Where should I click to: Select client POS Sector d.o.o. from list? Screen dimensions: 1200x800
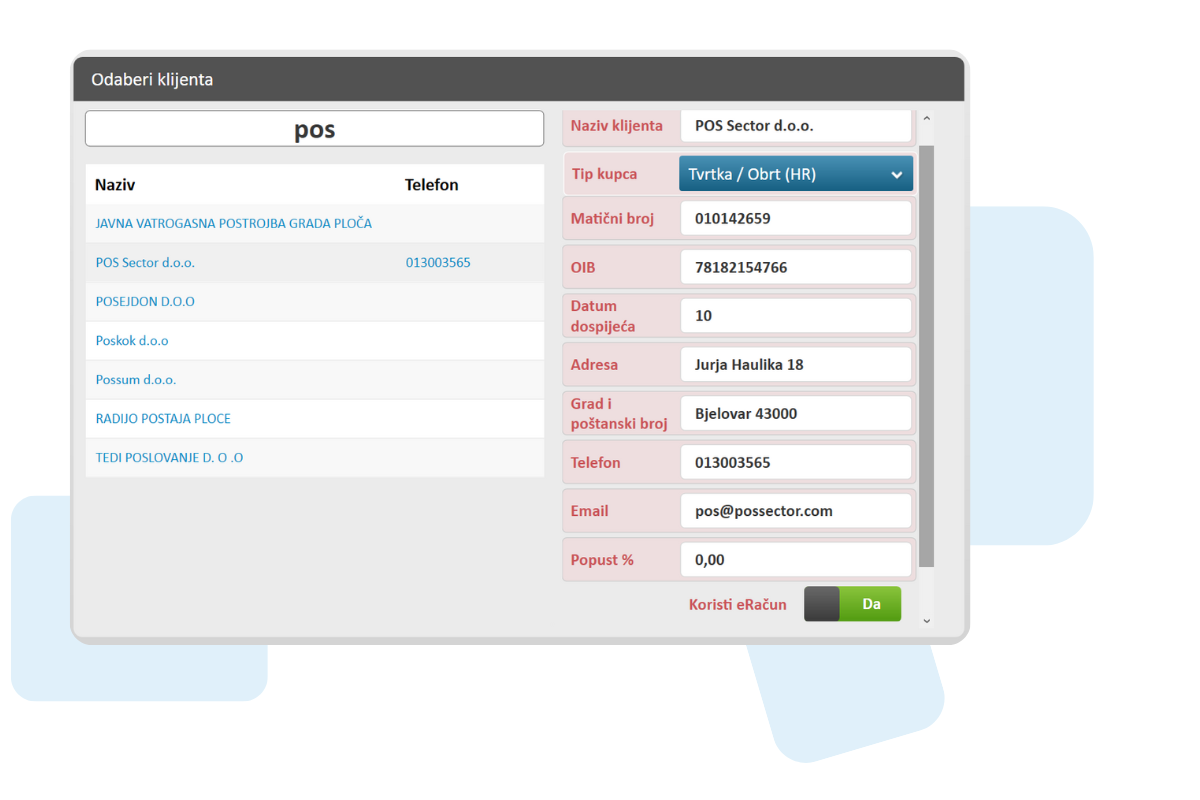tap(145, 263)
